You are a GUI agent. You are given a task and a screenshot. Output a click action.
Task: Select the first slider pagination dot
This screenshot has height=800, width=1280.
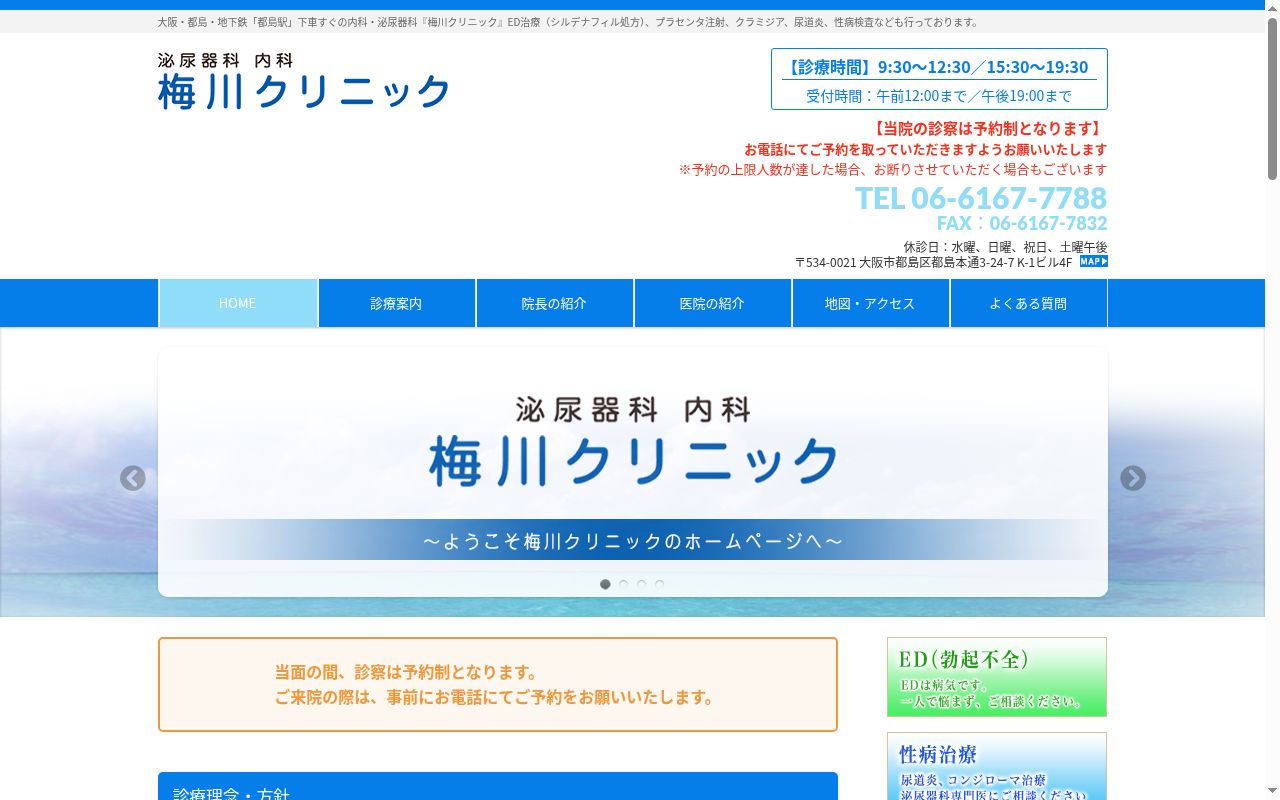coord(605,584)
